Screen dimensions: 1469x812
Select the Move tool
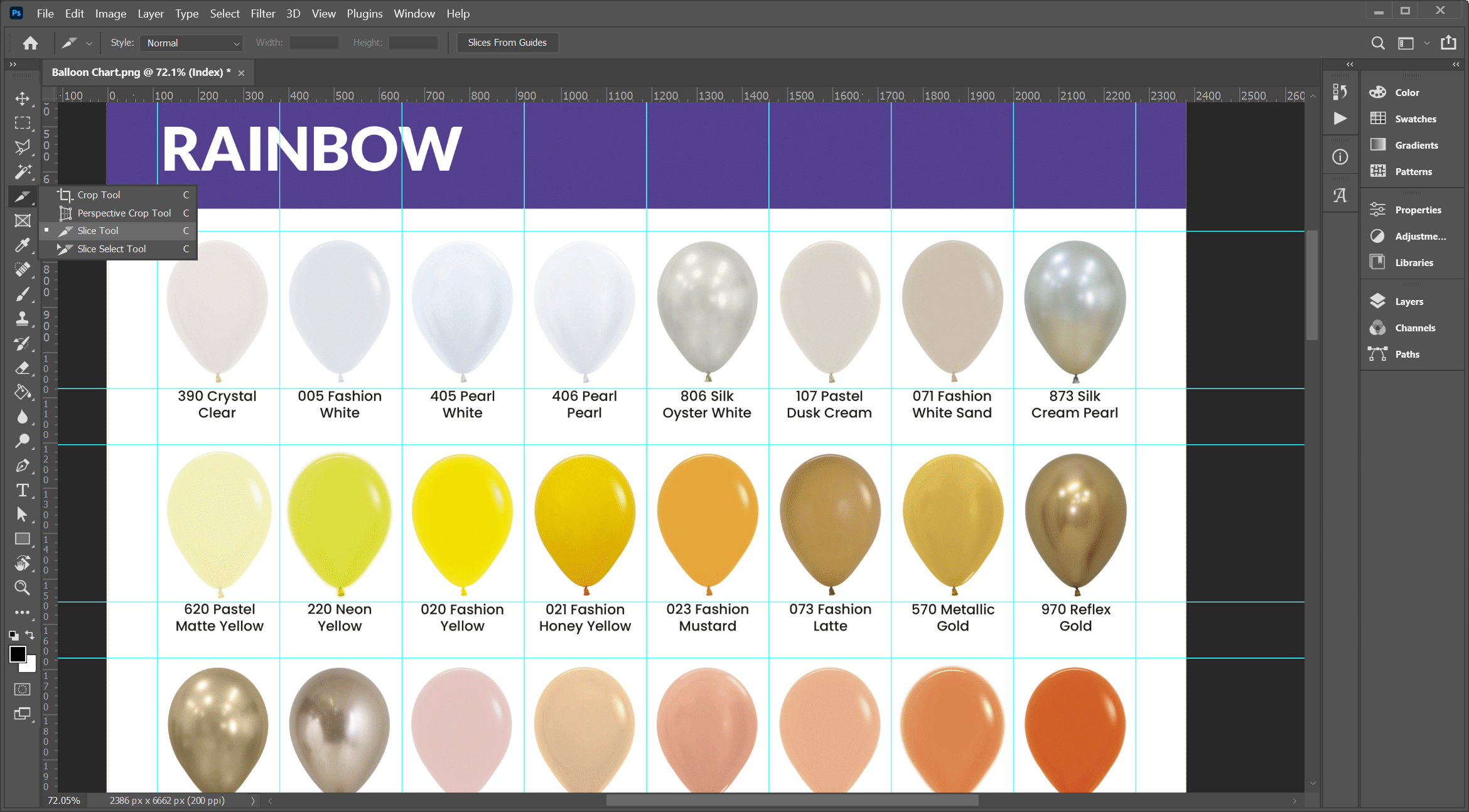23,99
